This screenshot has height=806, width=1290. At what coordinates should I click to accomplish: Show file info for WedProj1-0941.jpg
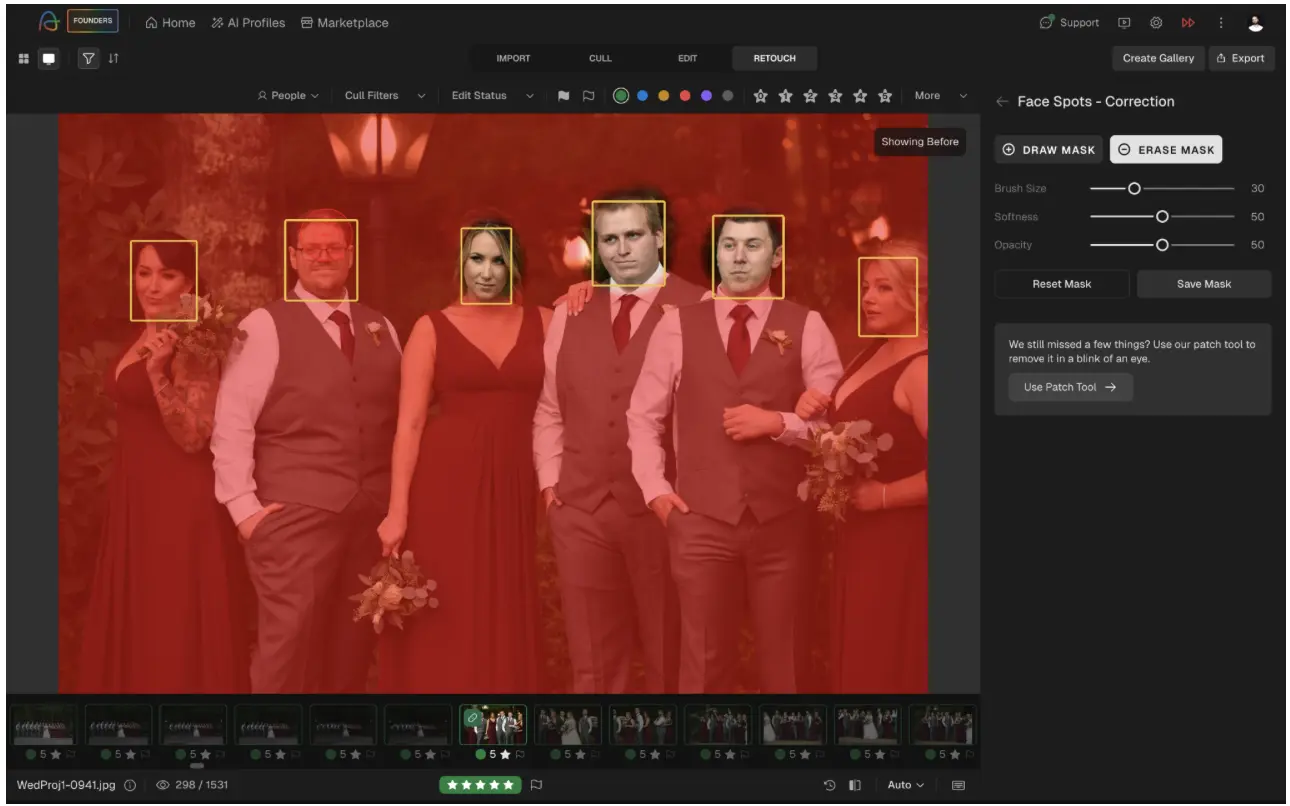point(130,785)
